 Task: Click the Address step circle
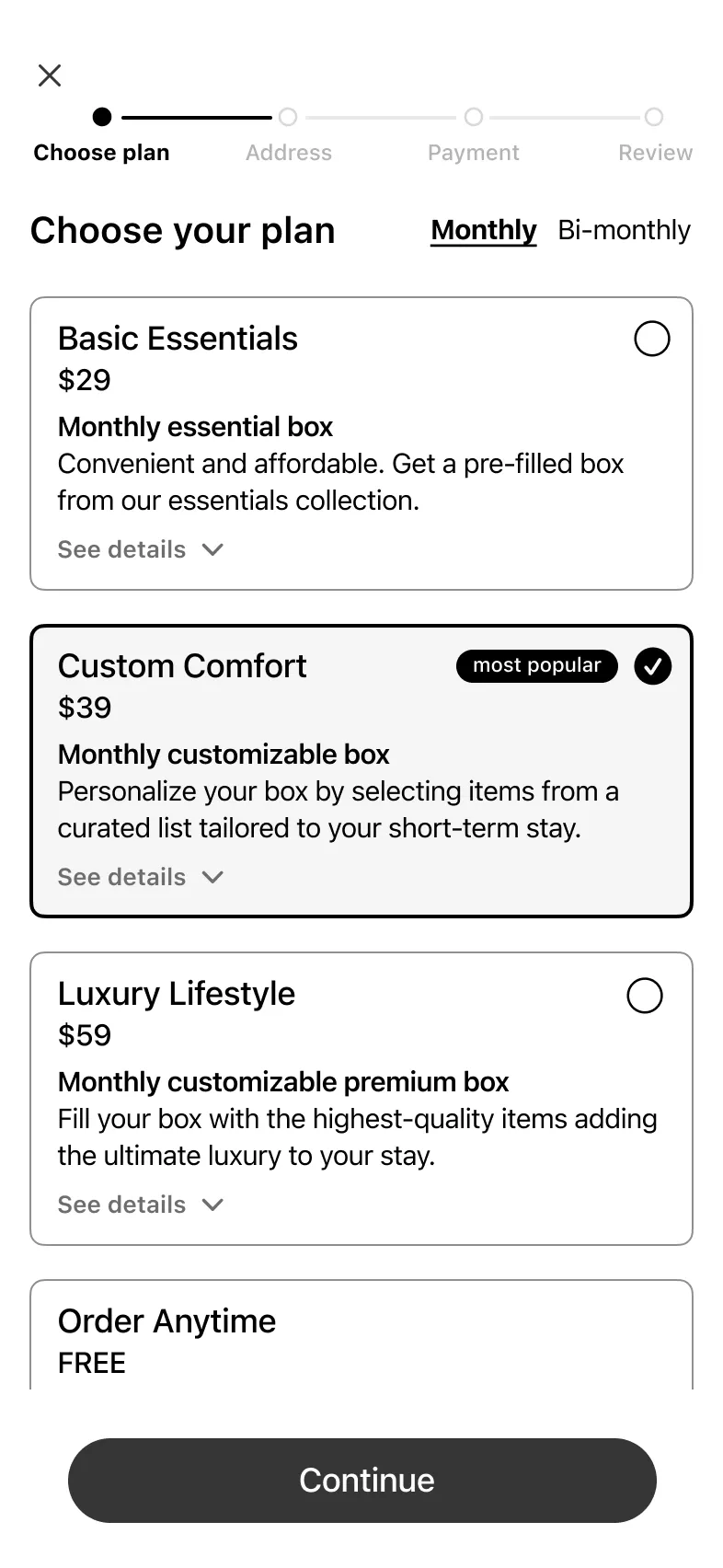pyautogui.click(x=288, y=117)
